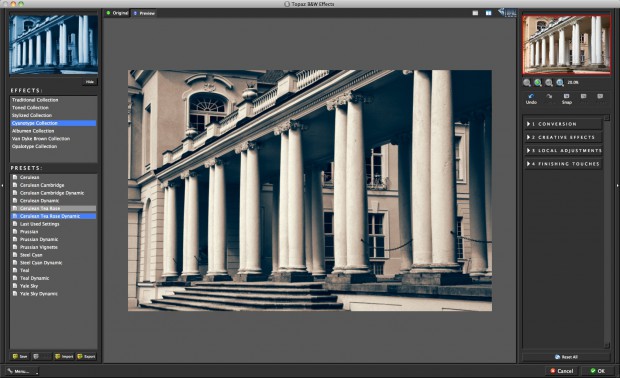The width and height of the screenshot is (620, 378).
Task: Expand the 2 Creative Effects section
Action: tap(564, 137)
